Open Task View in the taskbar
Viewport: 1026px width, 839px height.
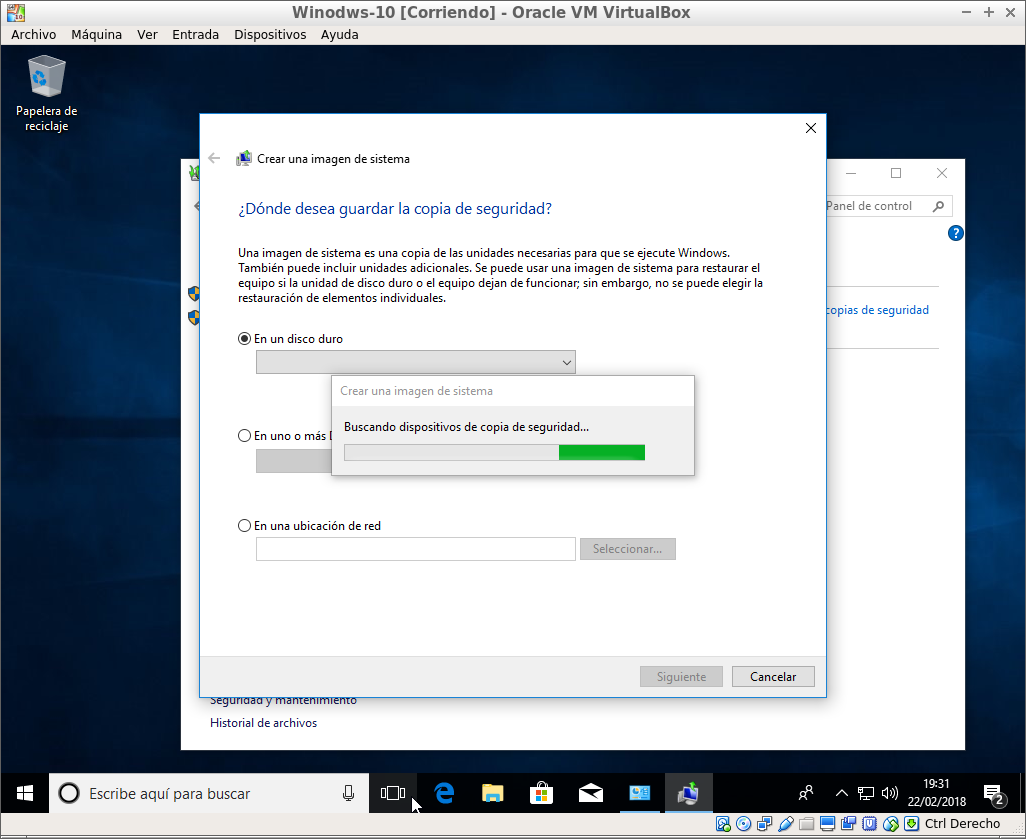click(393, 793)
